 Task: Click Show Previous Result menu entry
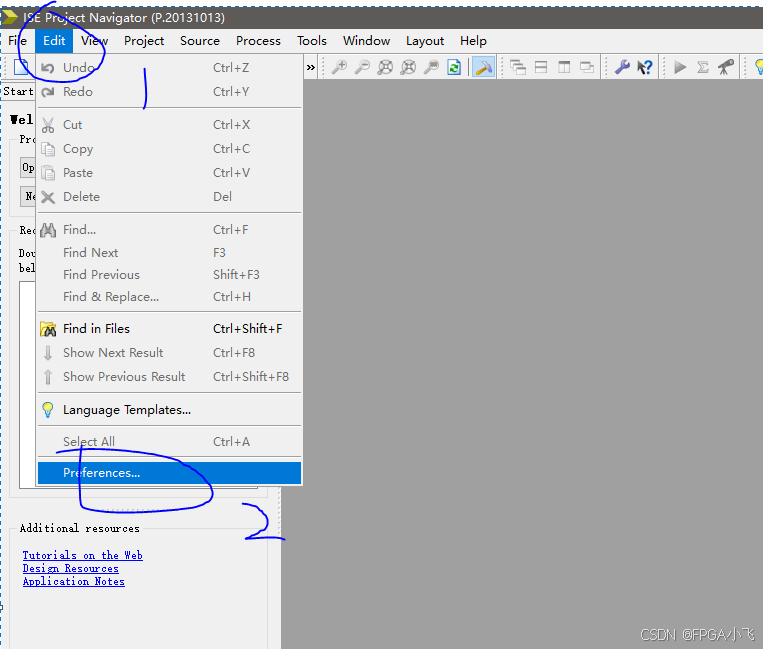click(169, 377)
